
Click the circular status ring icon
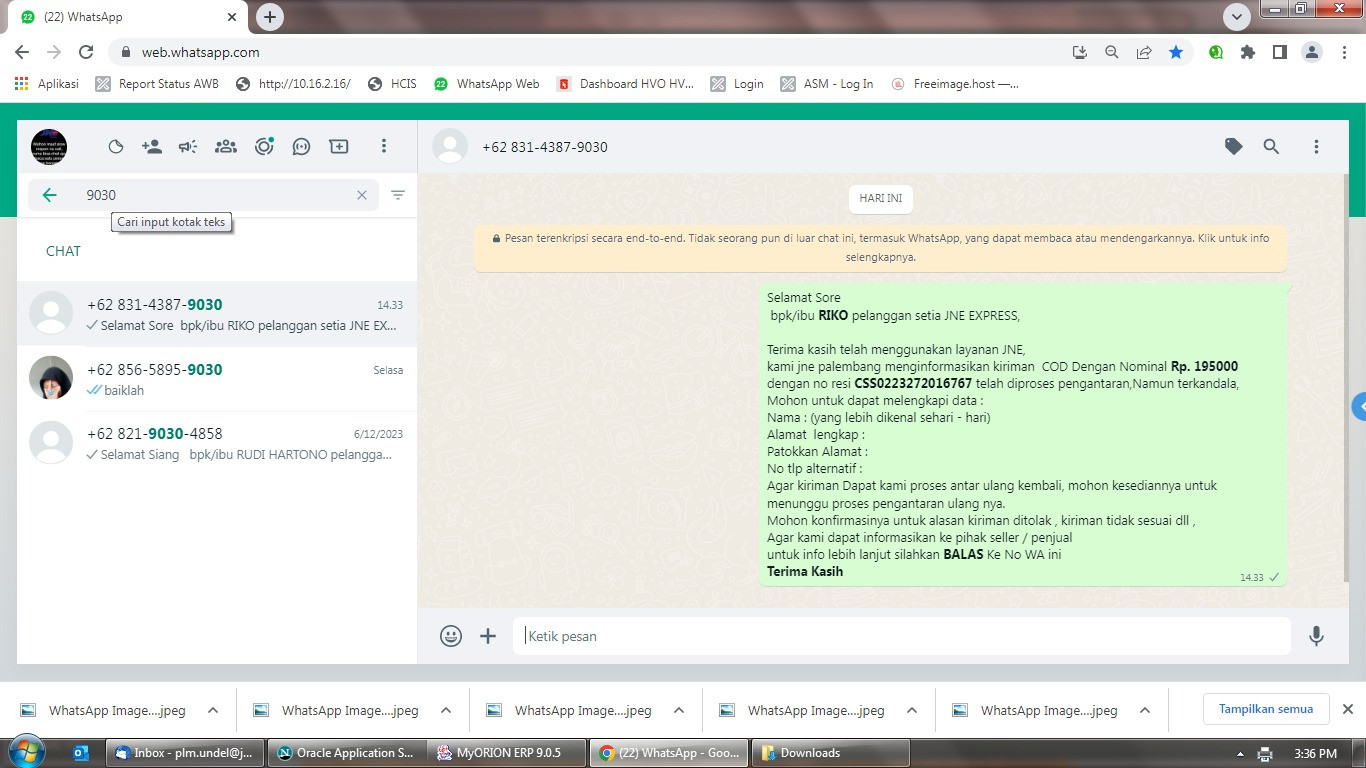264,147
